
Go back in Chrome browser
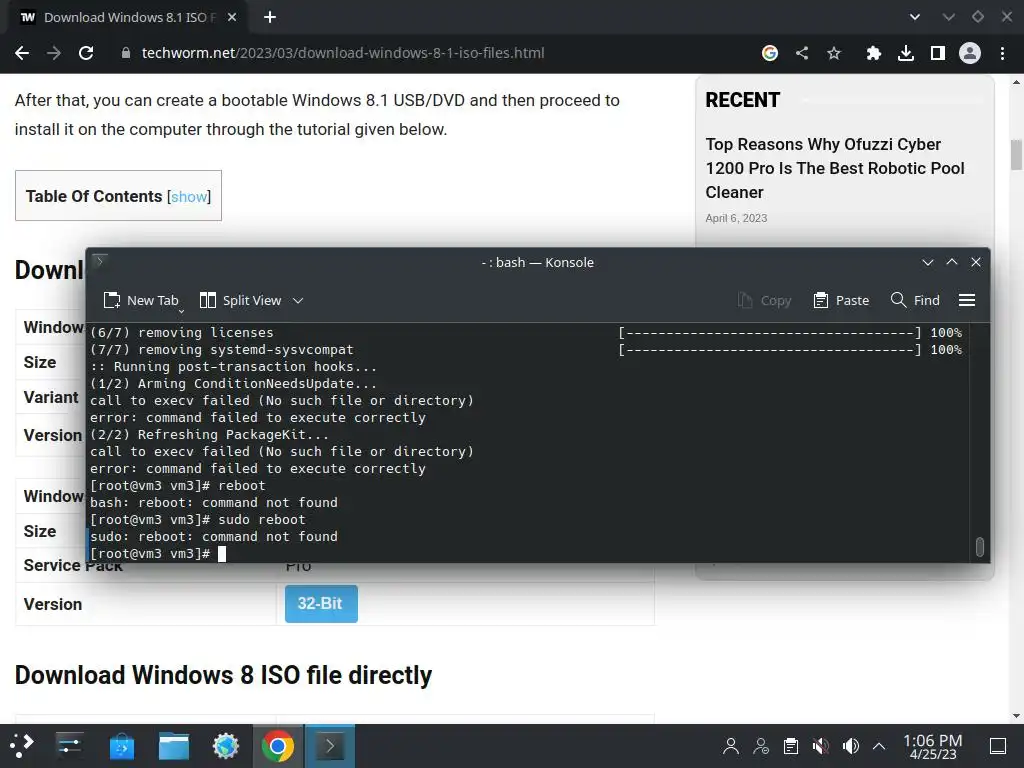(22, 54)
